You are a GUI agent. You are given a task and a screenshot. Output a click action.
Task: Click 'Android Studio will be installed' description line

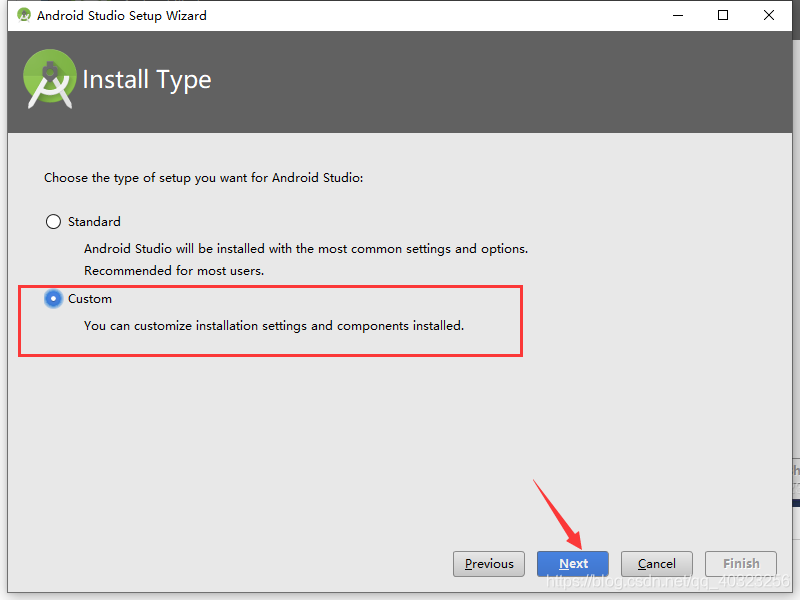(x=306, y=248)
